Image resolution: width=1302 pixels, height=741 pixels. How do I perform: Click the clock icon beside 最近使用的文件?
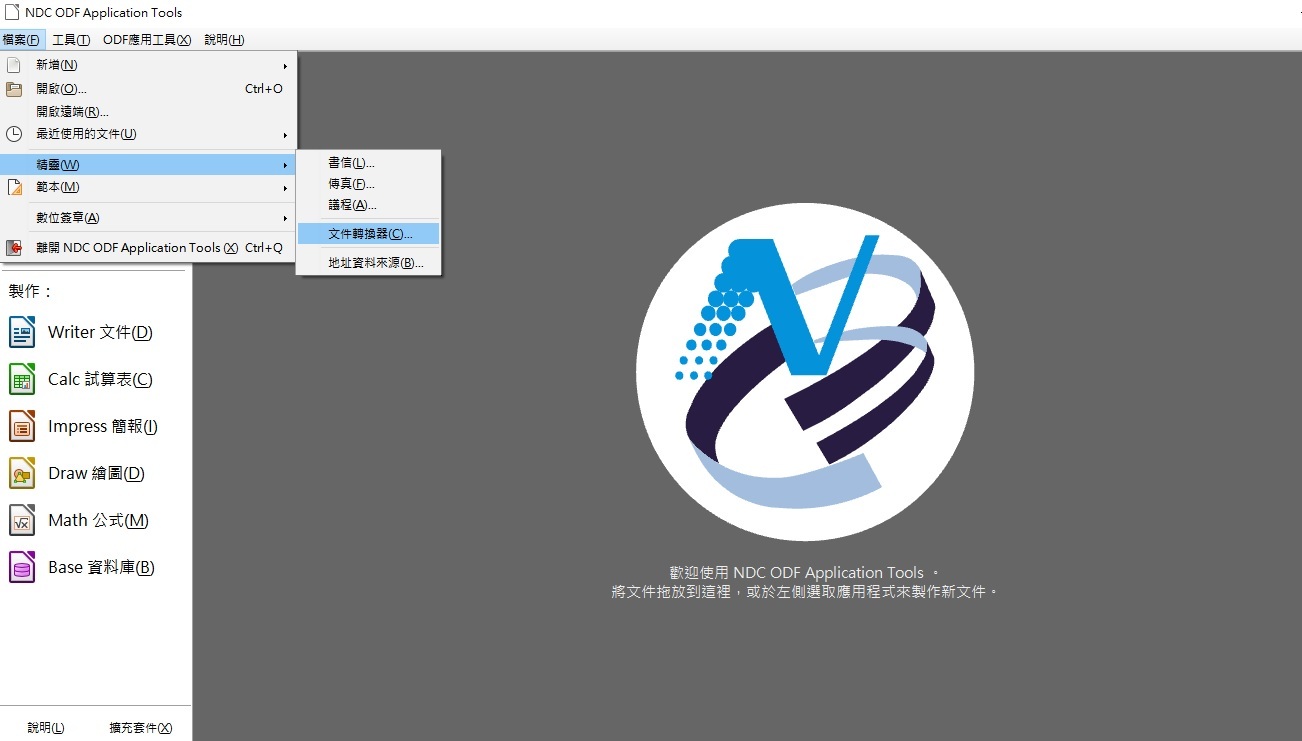click(x=14, y=134)
